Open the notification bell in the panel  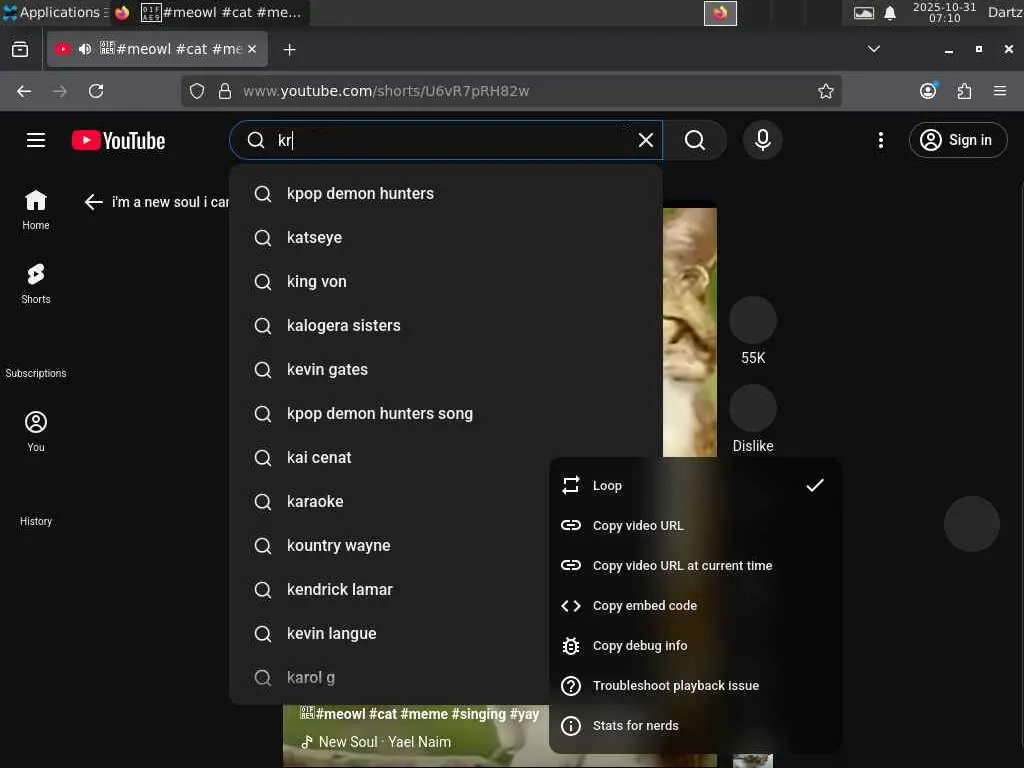(889, 13)
